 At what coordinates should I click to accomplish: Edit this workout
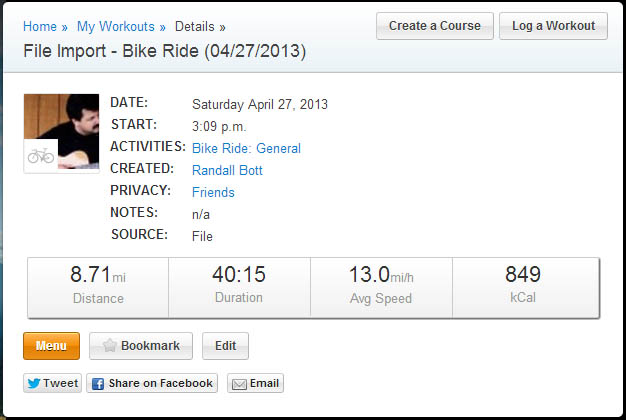pyautogui.click(x=225, y=346)
